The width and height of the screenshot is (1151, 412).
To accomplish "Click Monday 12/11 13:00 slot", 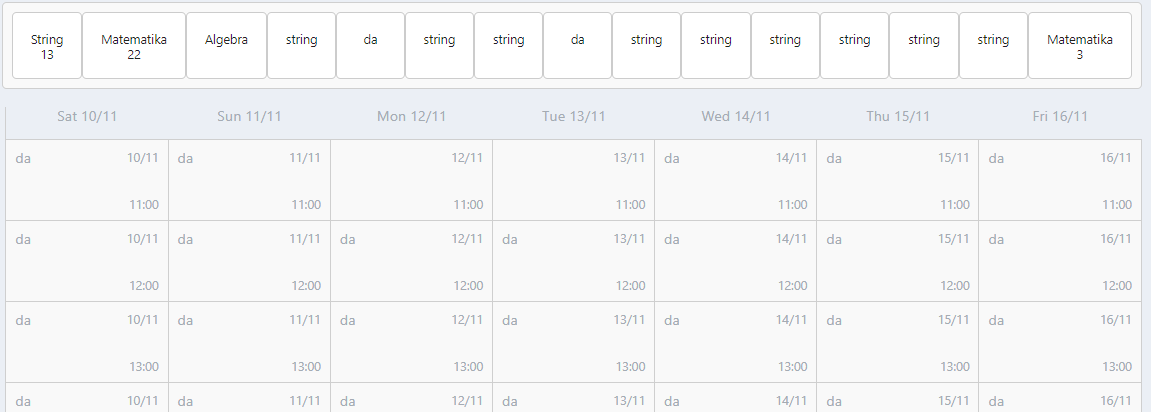I will (x=411, y=342).
